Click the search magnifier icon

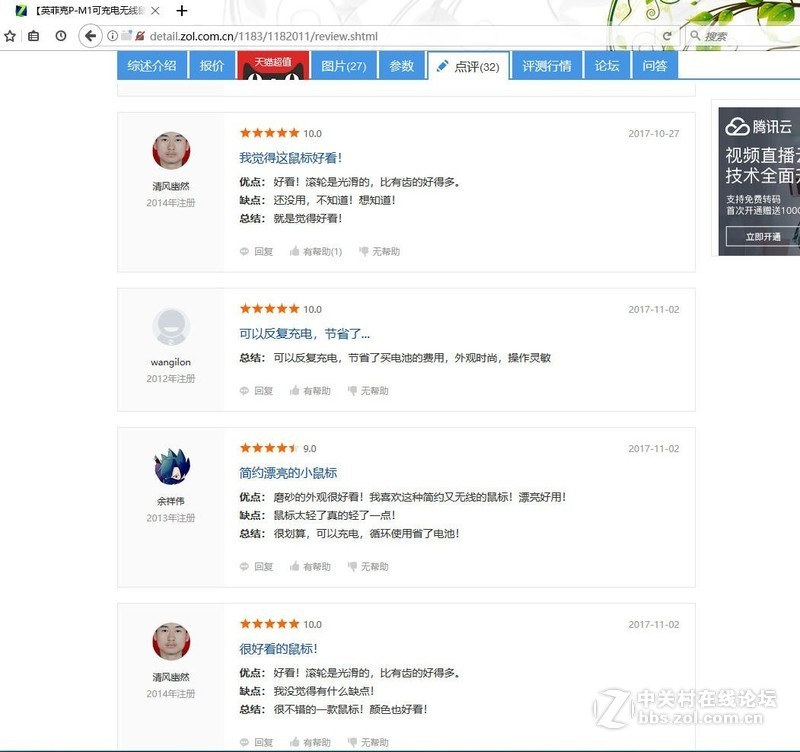click(695, 36)
